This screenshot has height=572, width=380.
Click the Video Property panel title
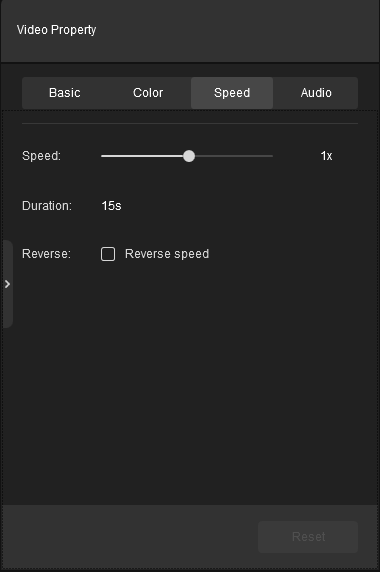pyautogui.click(x=57, y=30)
